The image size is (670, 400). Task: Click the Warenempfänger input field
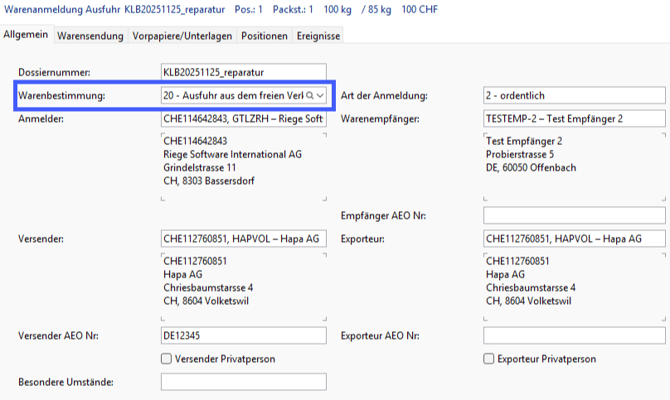coord(573,120)
